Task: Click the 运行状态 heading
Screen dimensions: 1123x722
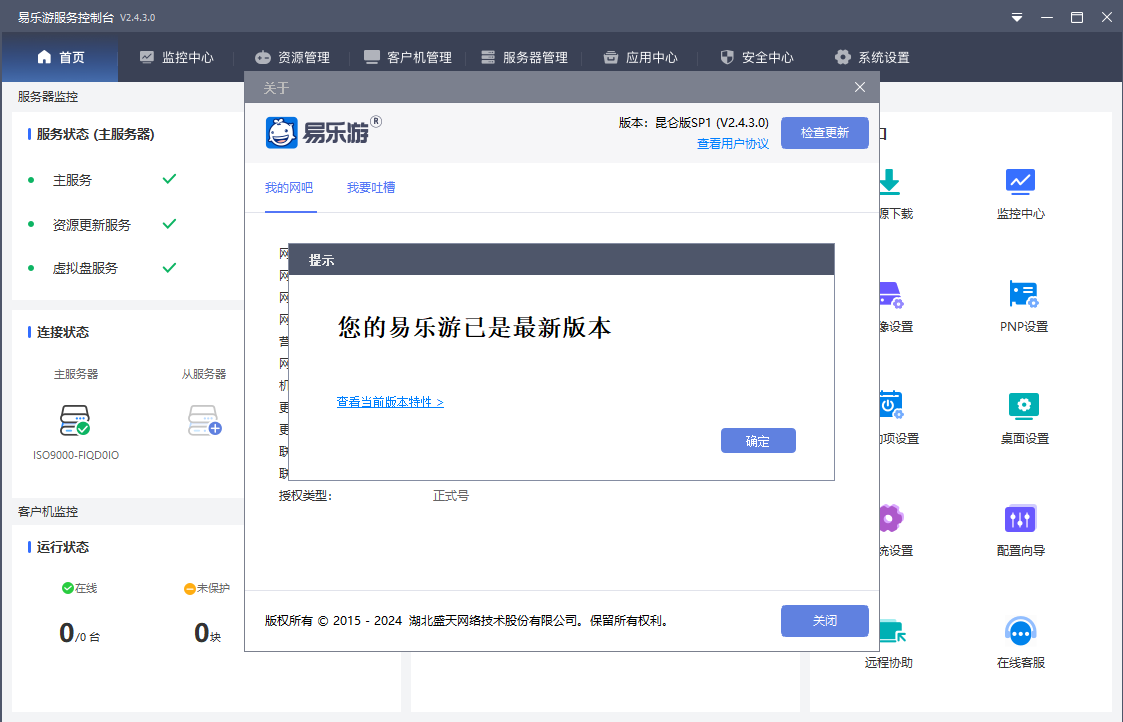Action: coord(63,547)
